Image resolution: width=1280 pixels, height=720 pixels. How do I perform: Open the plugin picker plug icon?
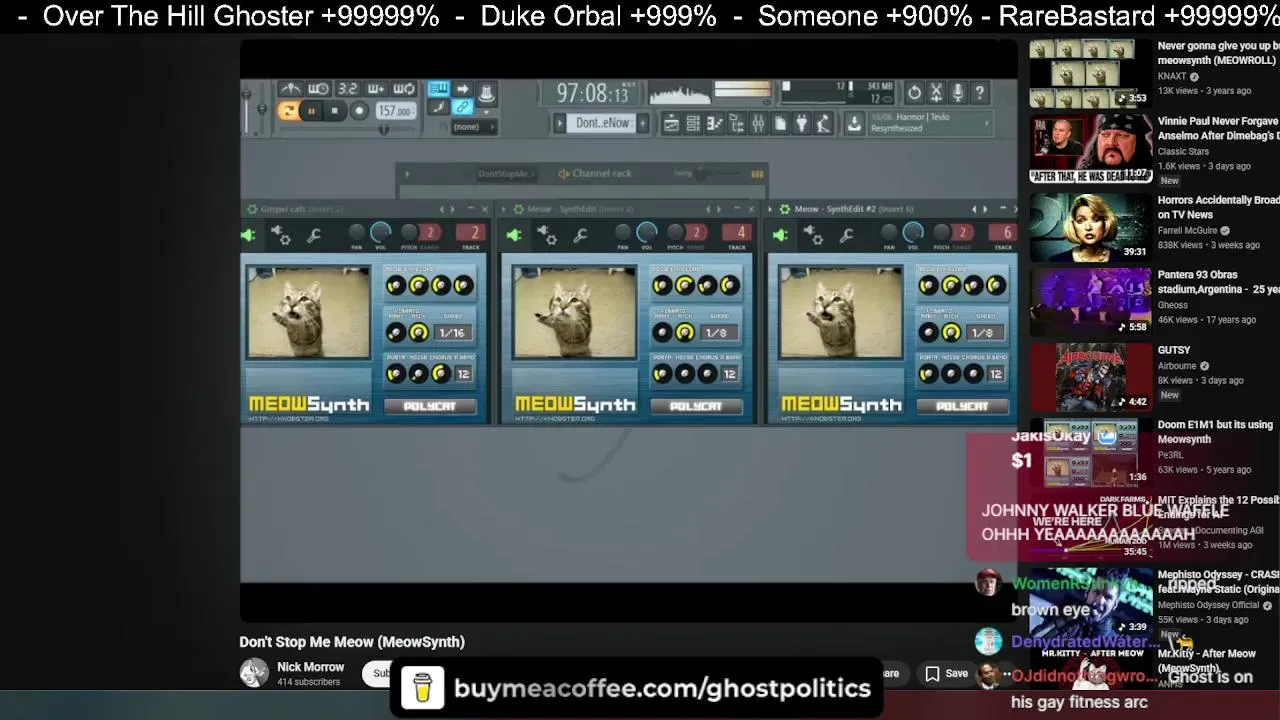pos(802,124)
